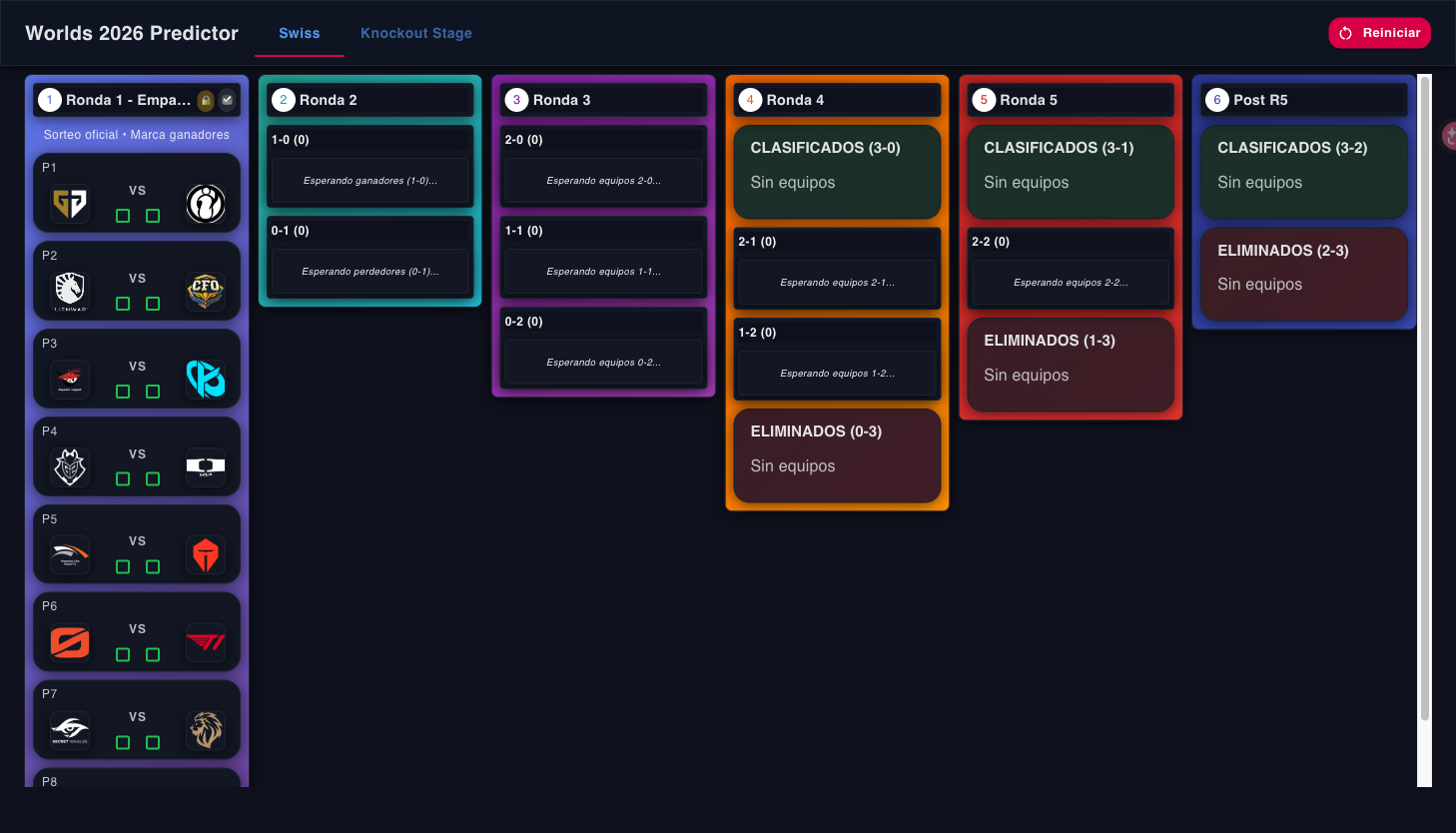Click the Ronda 3 column header
1456x833 pixels.
(604, 100)
